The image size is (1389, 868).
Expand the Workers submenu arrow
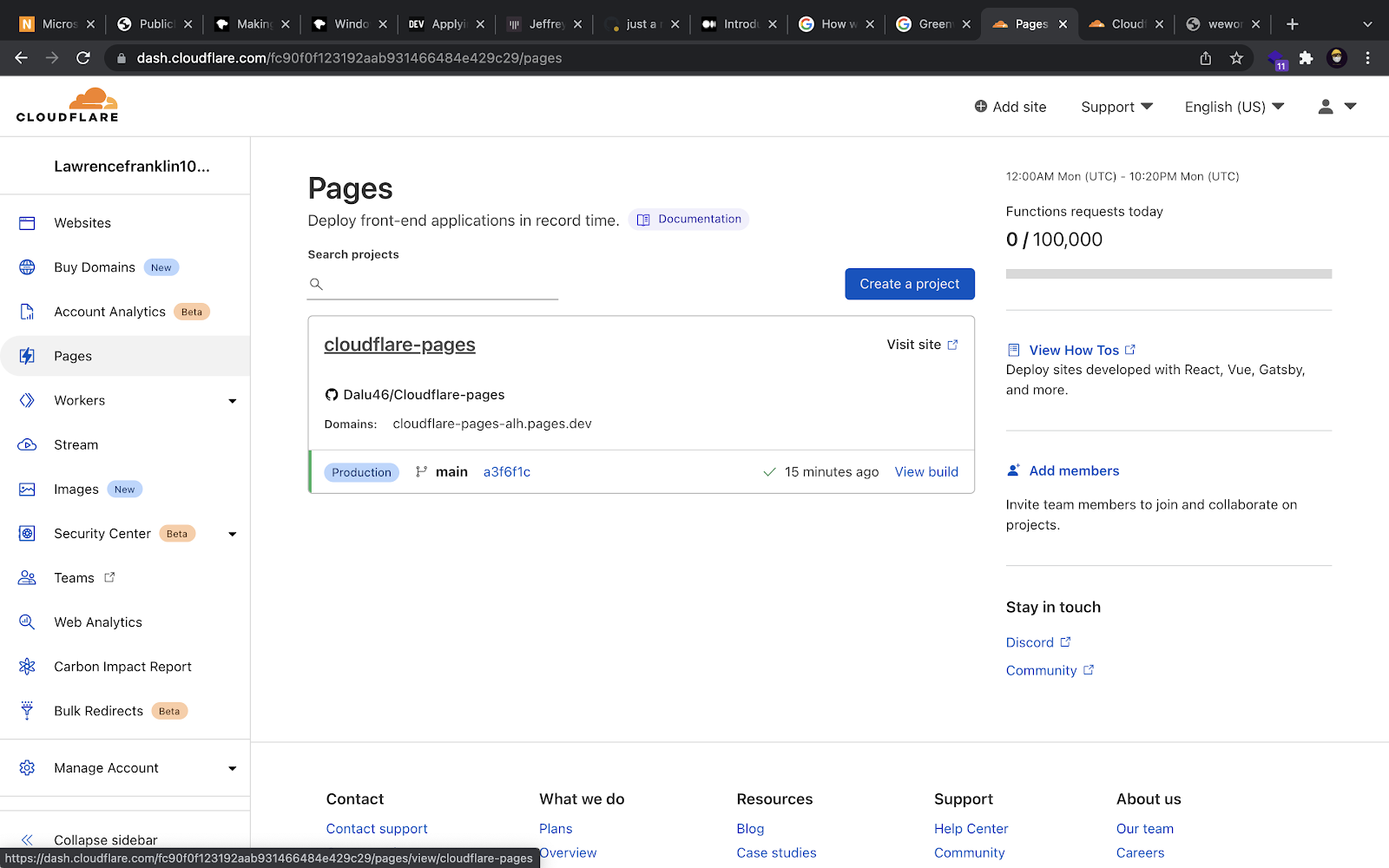233,401
